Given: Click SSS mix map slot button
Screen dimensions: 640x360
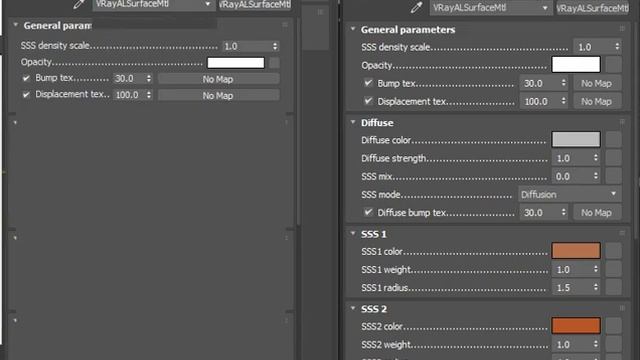Looking at the screenshot, I should click(613, 176).
